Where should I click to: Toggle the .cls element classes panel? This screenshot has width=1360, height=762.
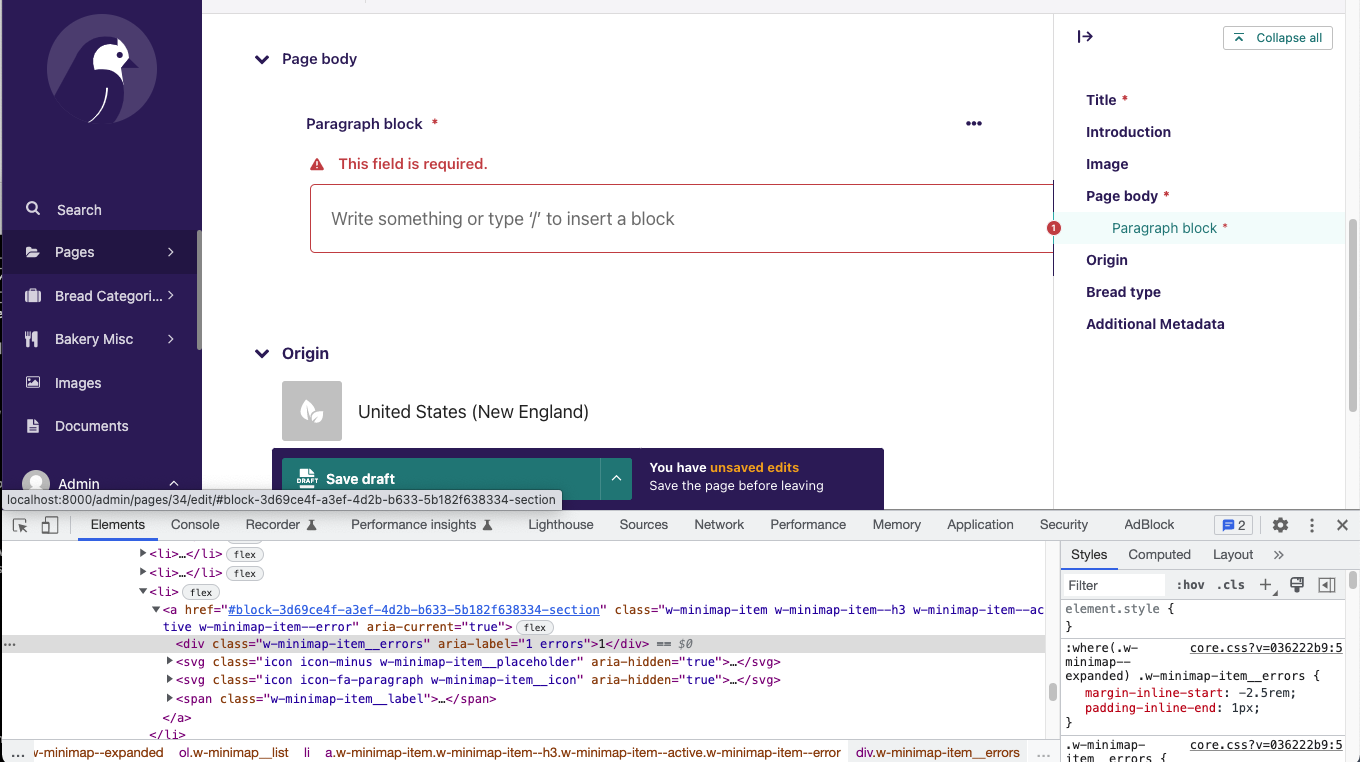[x=1231, y=585]
